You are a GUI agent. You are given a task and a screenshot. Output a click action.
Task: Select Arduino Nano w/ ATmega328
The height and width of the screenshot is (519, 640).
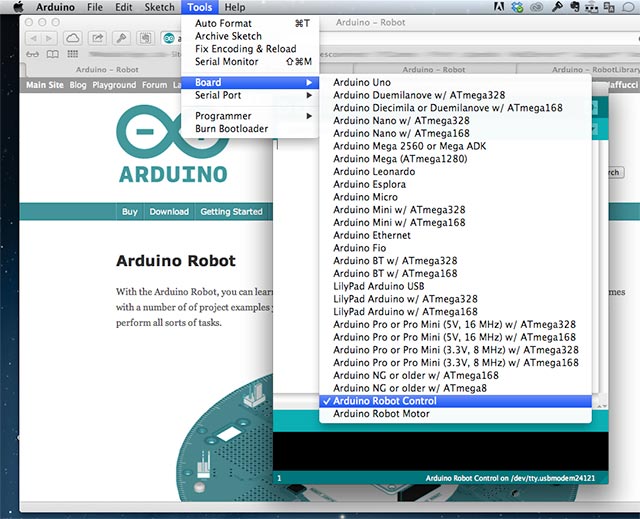(456, 120)
